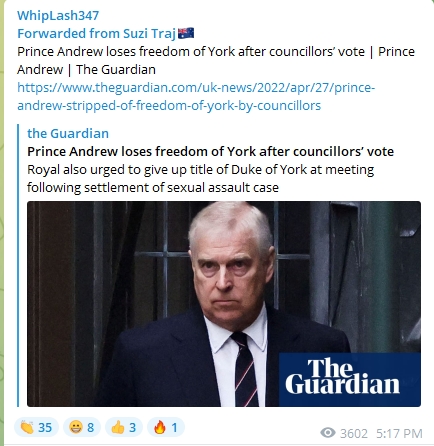Click the Australian flag emoji beside Suzi Traj

[x=186, y=33]
